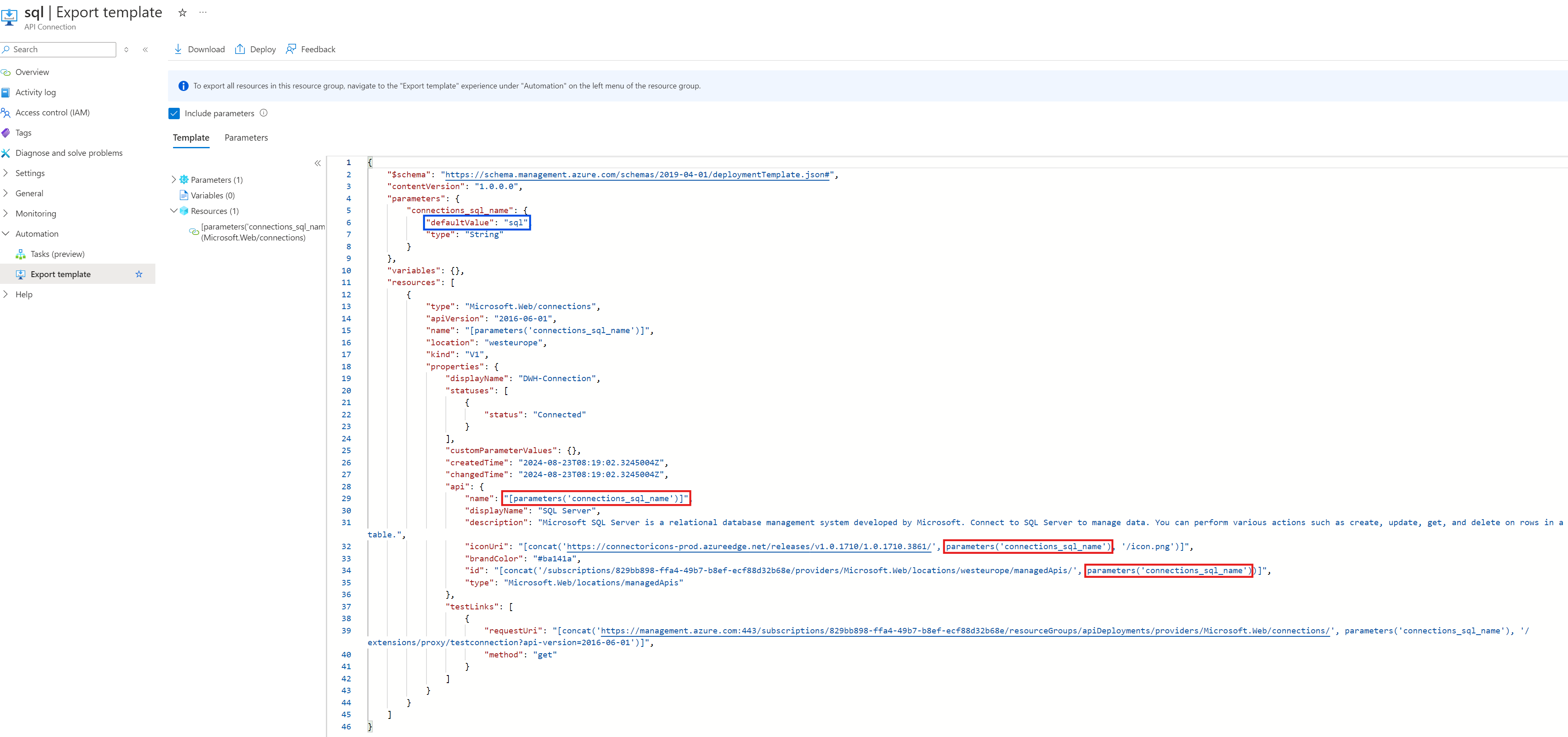Click the Feedback person icon
The height and width of the screenshot is (737, 1568).
coord(291,49)
